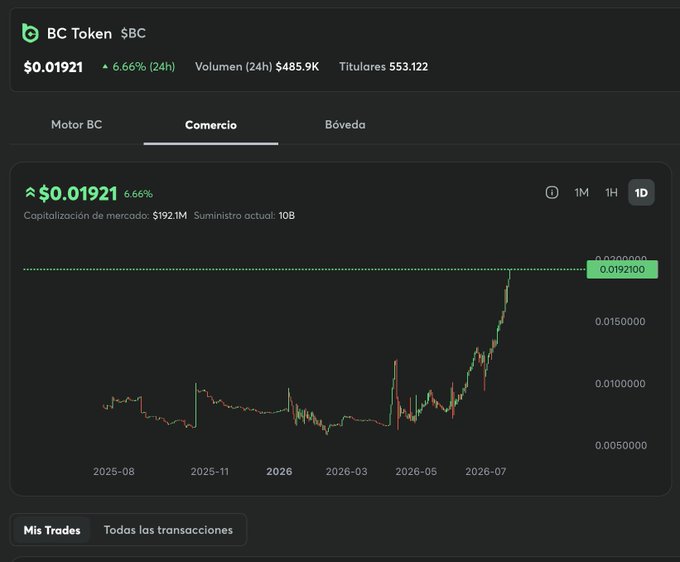This screenshot has width=680, height=562.
Task: Click the 0.0100000 price axis label
Action: 620,384
